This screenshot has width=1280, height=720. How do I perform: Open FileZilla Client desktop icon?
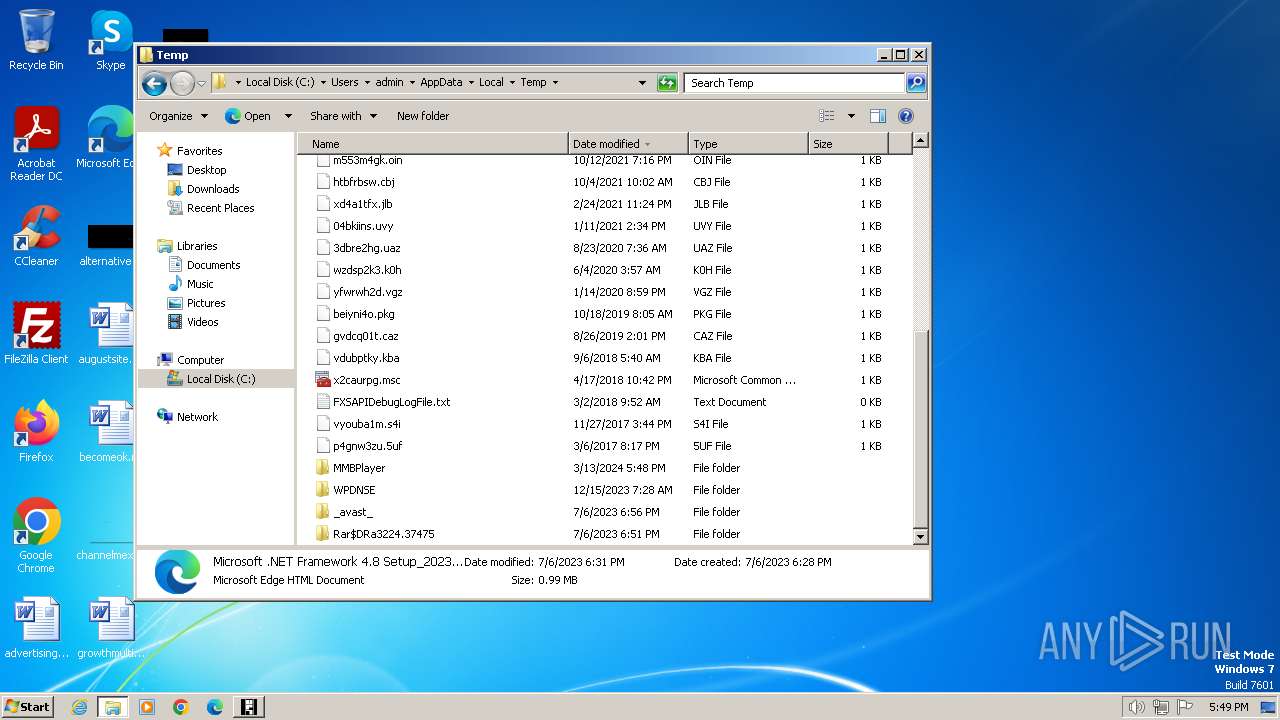point(36,334)
